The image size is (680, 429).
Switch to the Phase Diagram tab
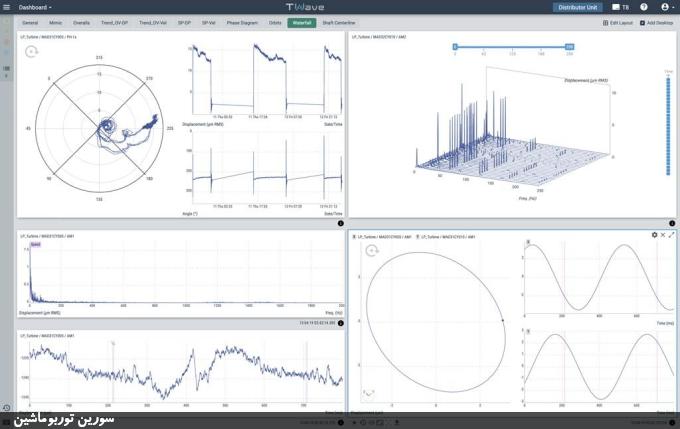click(243, 21)
